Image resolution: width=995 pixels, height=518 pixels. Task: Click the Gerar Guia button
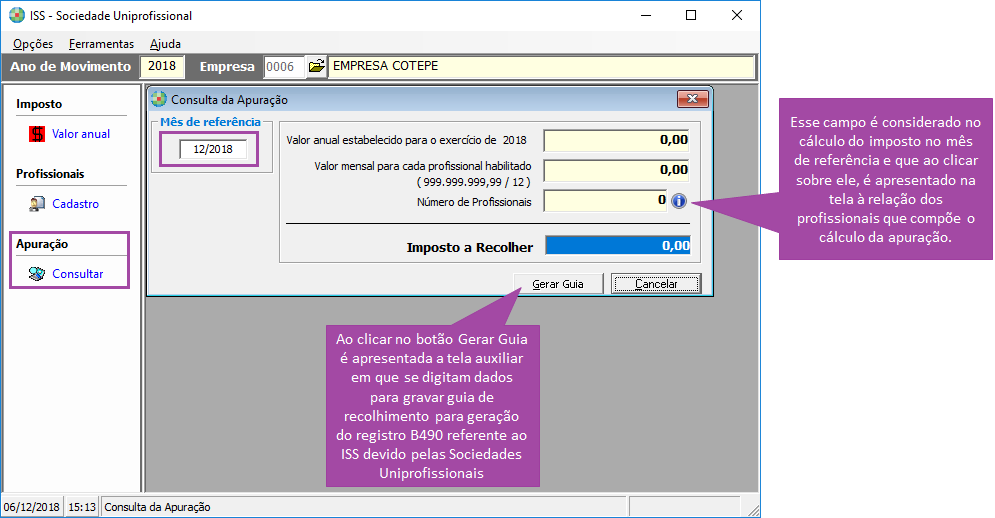pyautogui.click(x=558, y=284)
